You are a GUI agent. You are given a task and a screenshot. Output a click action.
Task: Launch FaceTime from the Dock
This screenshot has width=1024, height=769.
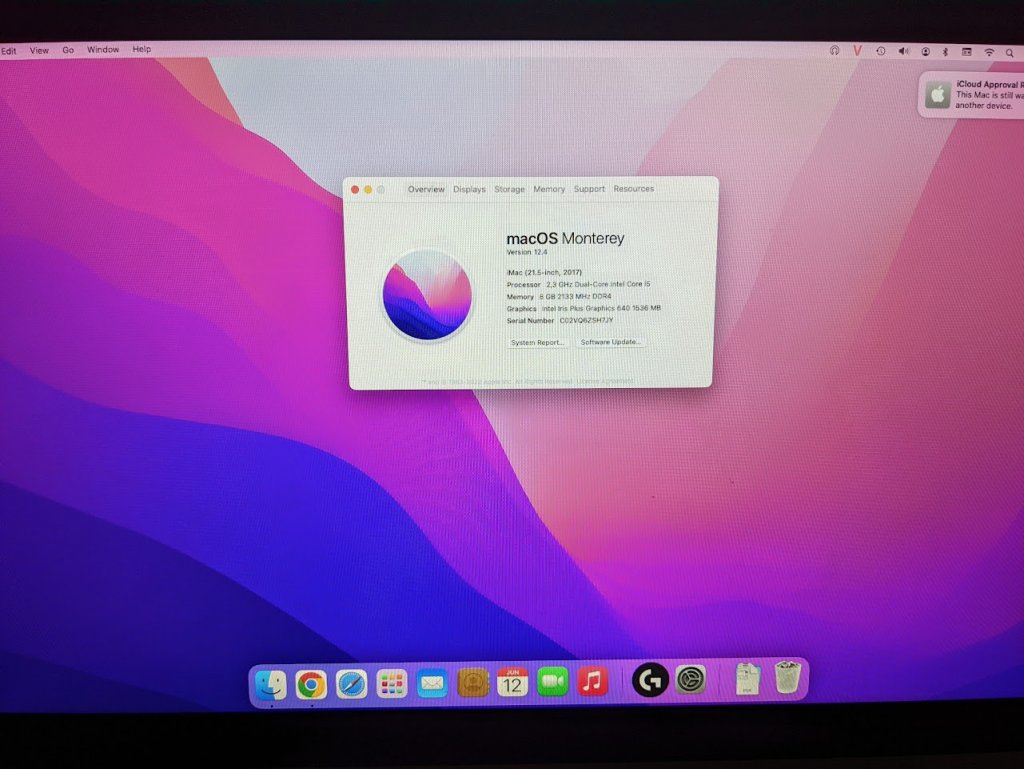[x=552, y=682]
